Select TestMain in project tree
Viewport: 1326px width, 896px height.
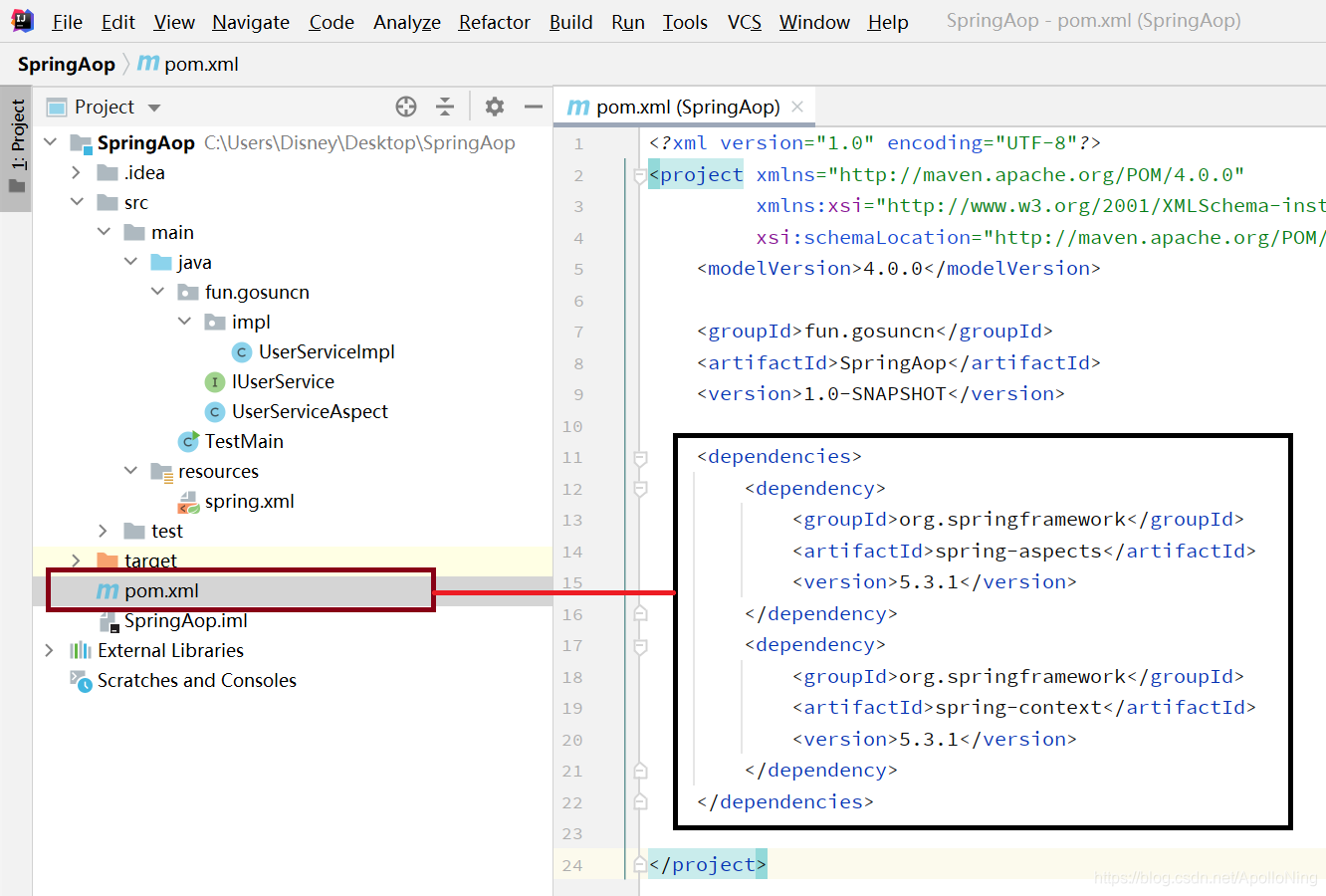coord(244,441)
